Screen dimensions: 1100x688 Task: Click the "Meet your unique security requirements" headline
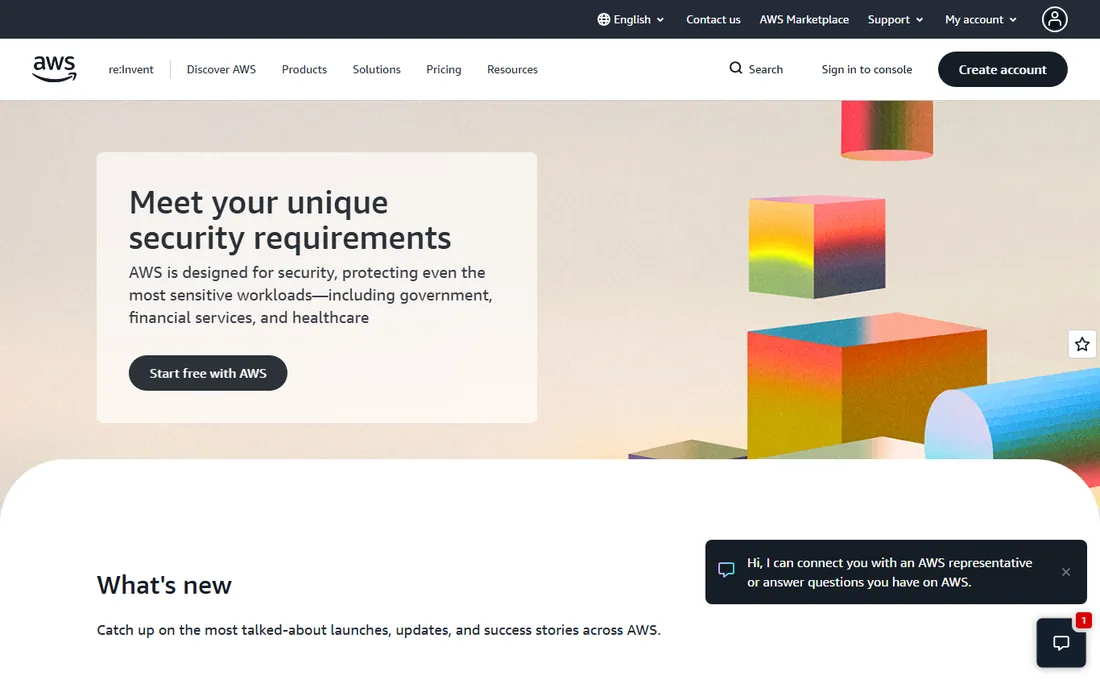(290, 220)
